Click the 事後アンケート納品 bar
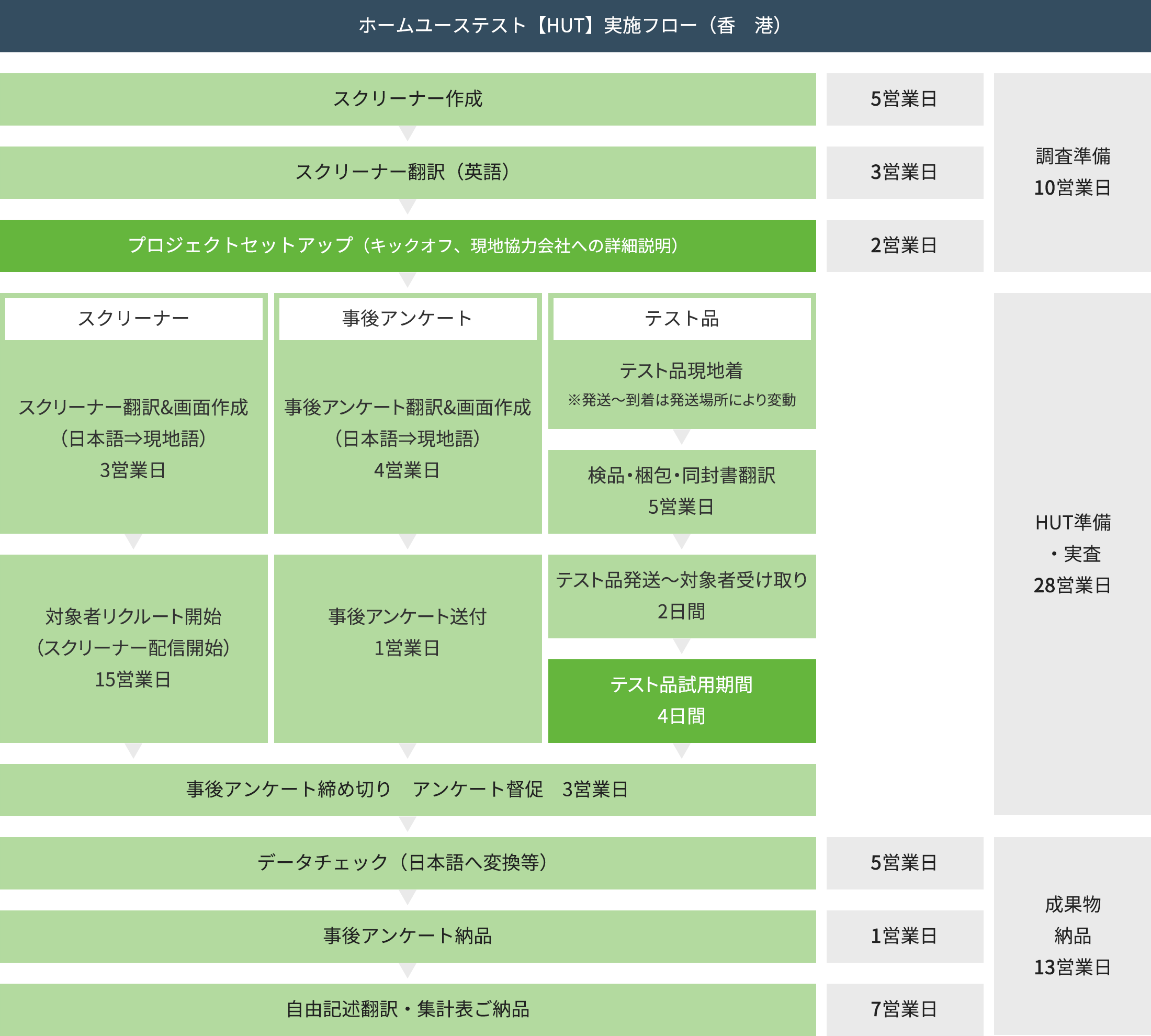Screen dimensions: 1151x1036 [408, 937]
